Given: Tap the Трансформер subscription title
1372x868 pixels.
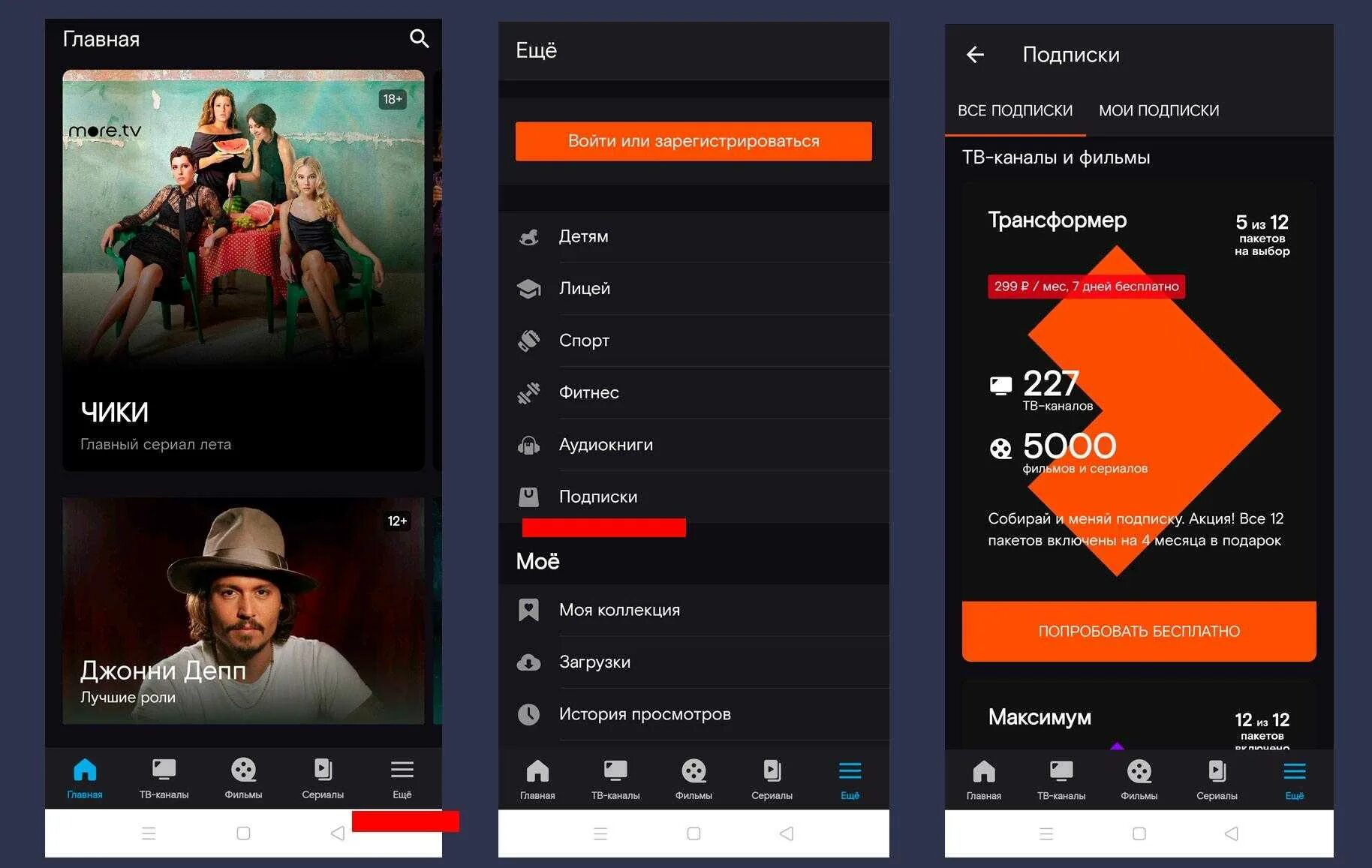Looking at the screenshot, I should pos(1057,220).
